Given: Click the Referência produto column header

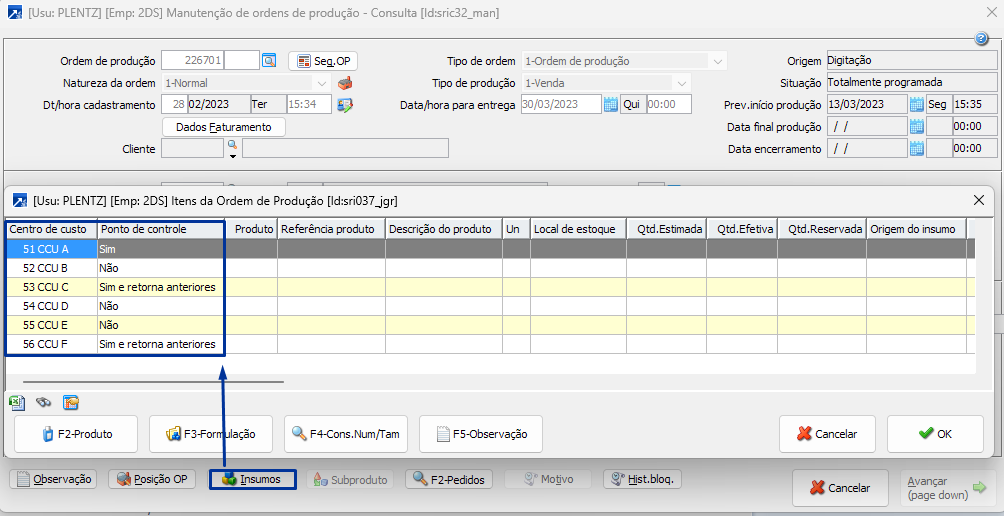Looking at the screenshot, I should pos(332,229).
